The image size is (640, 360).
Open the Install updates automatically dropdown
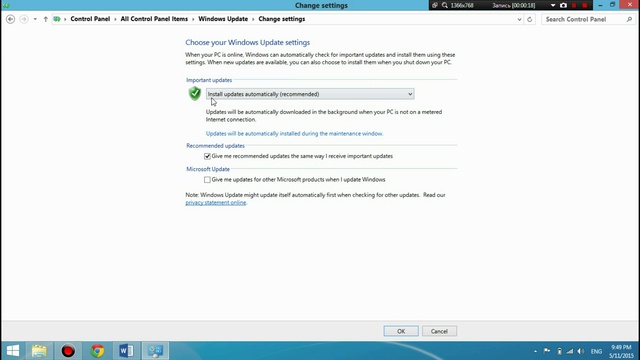point(310,94)
